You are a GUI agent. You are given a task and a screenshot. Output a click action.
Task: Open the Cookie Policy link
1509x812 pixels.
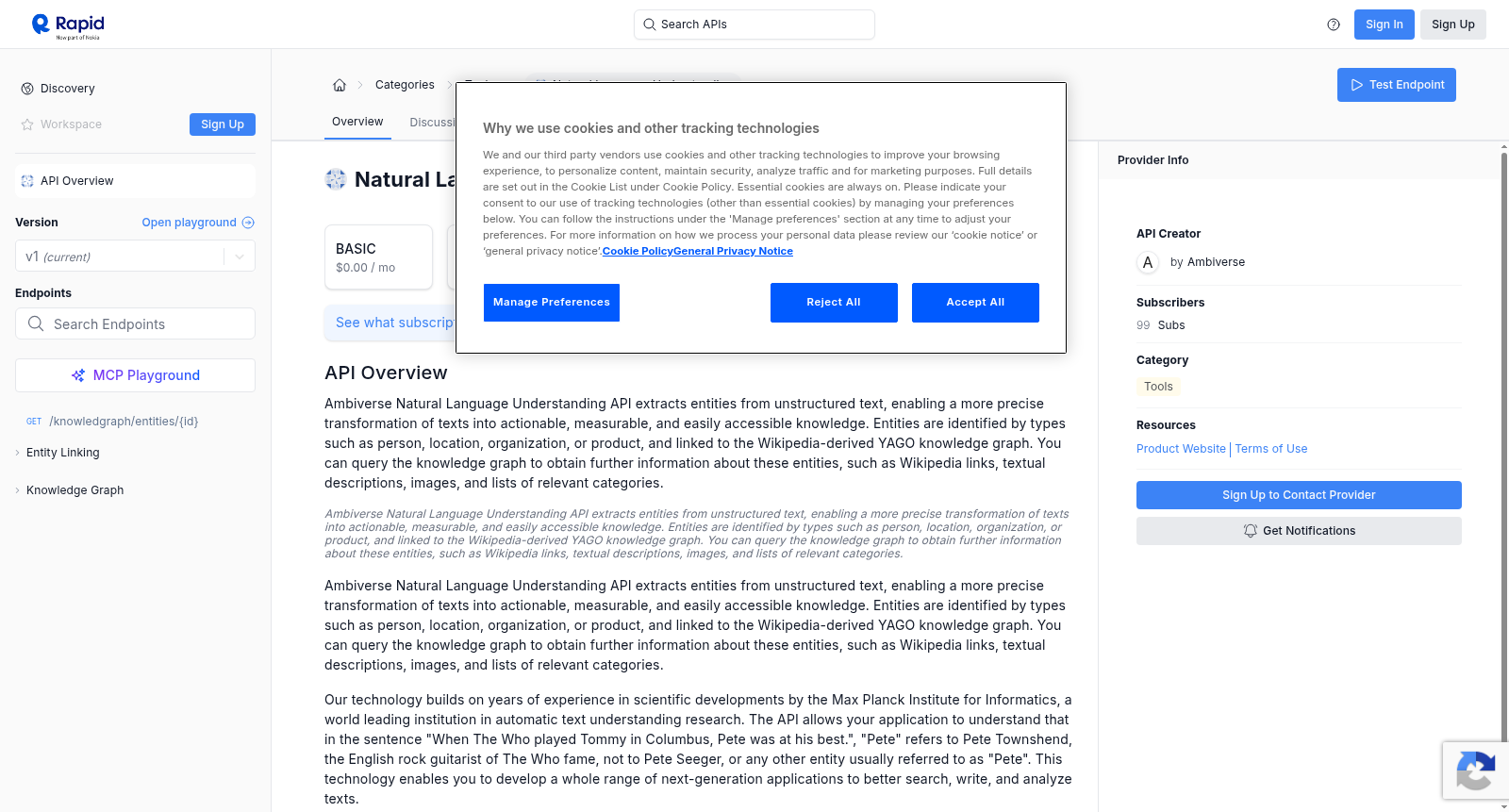tap(638, 251)
